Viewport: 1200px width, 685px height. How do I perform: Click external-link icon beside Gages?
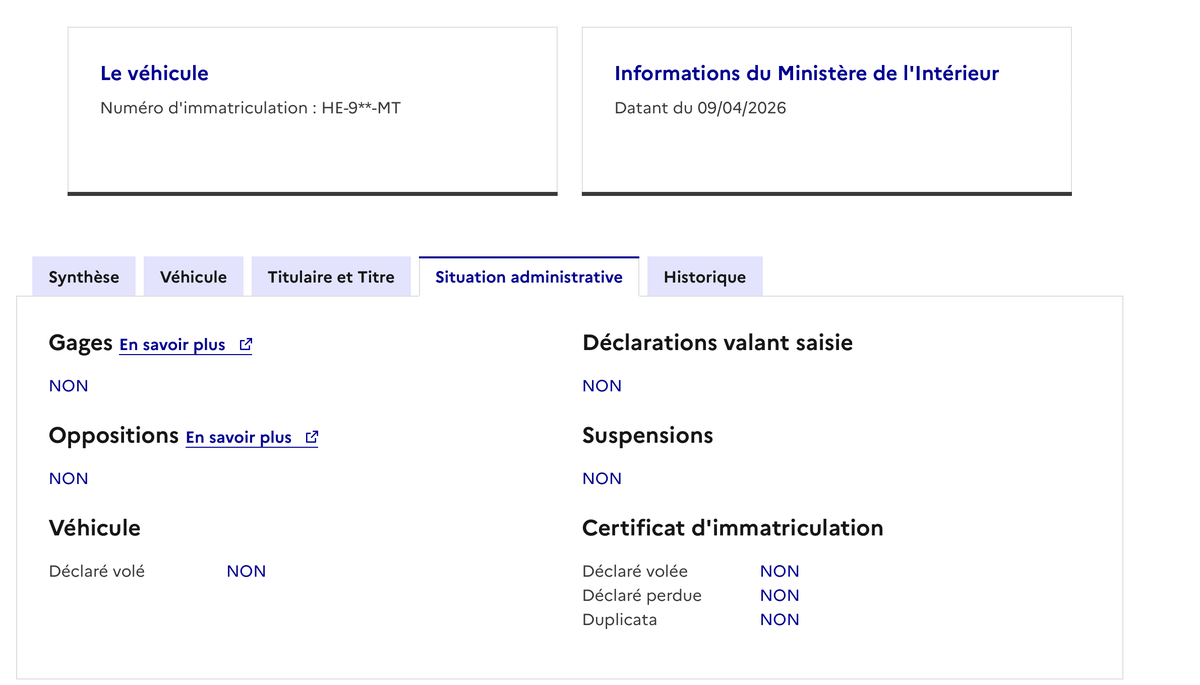point(246,345)
